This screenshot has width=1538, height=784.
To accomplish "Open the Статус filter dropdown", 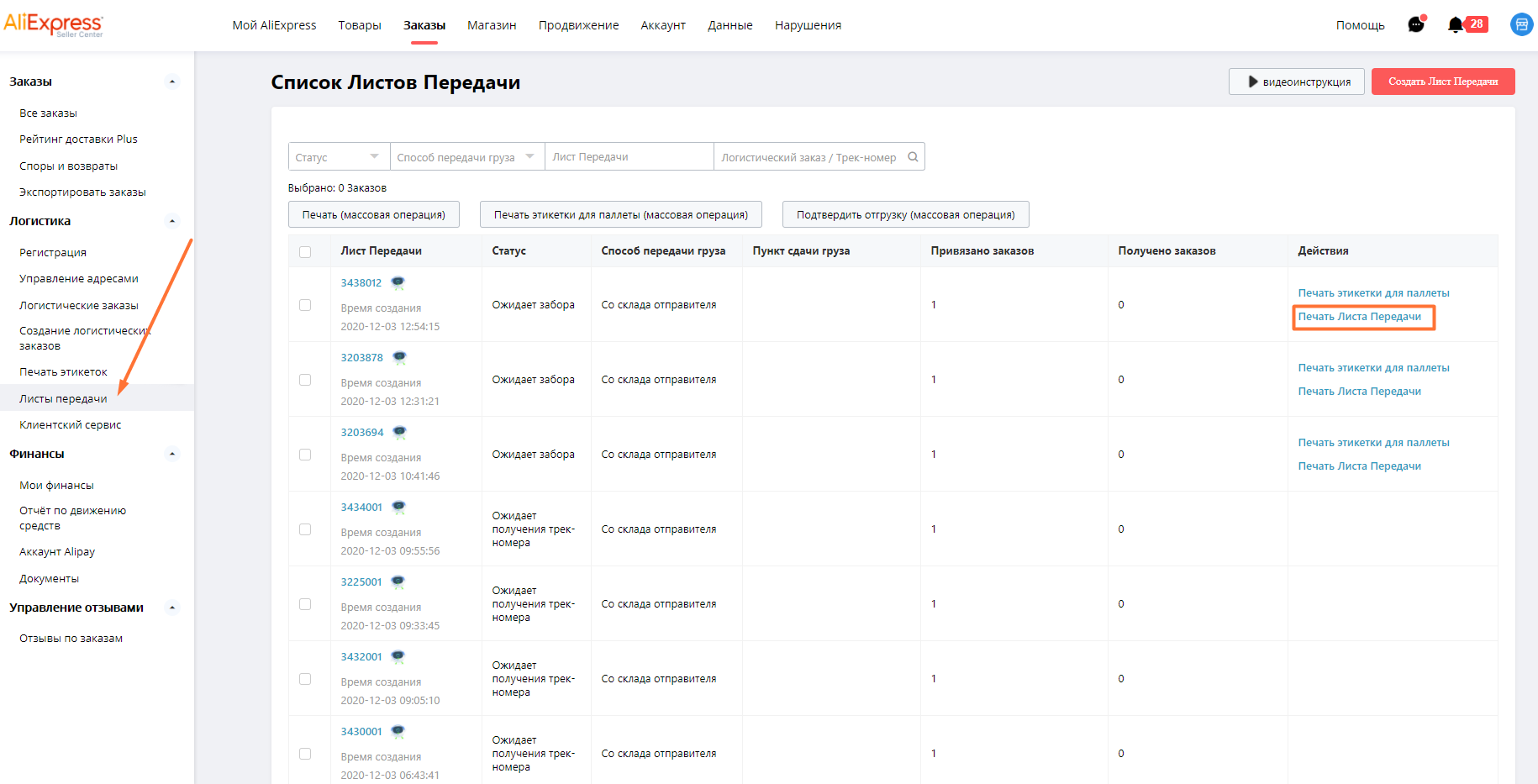I will (339, 156).
